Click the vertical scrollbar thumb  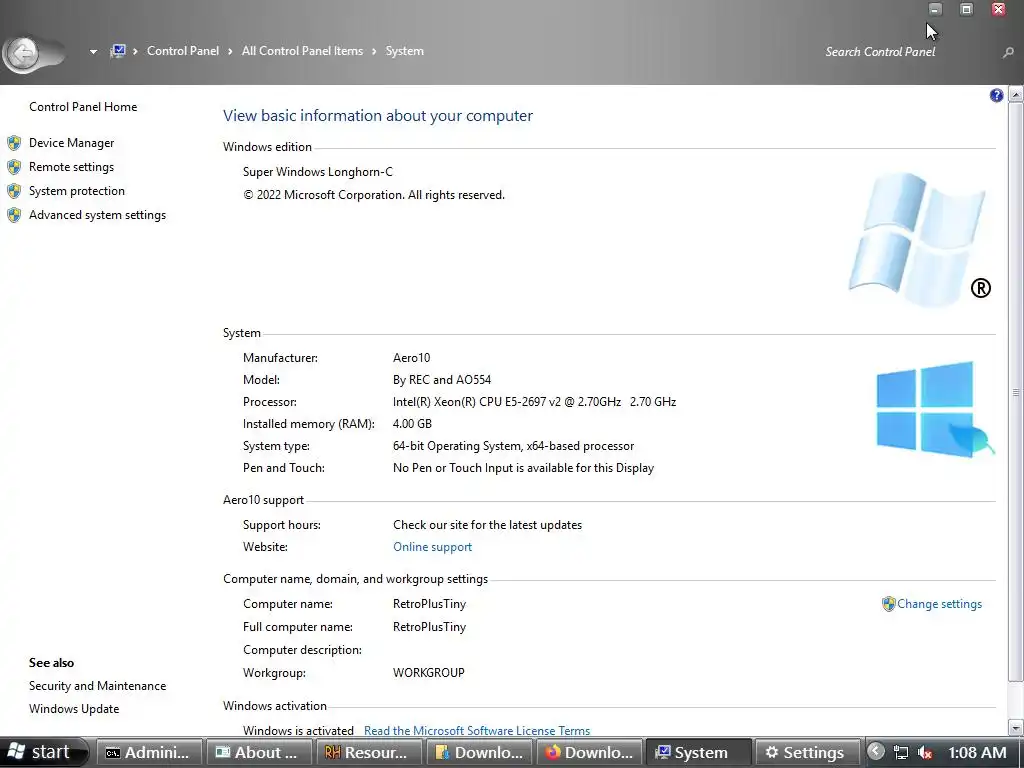[x=1016, y=392]
